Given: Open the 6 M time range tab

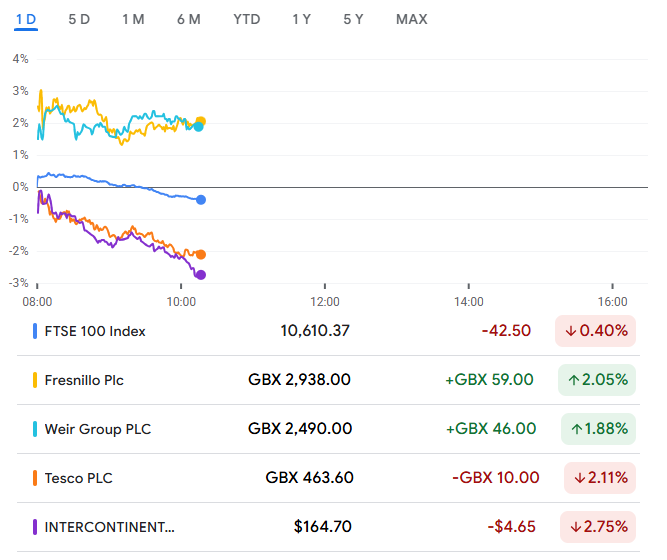Looking at the screenshot, I should [x=188, y=20].
